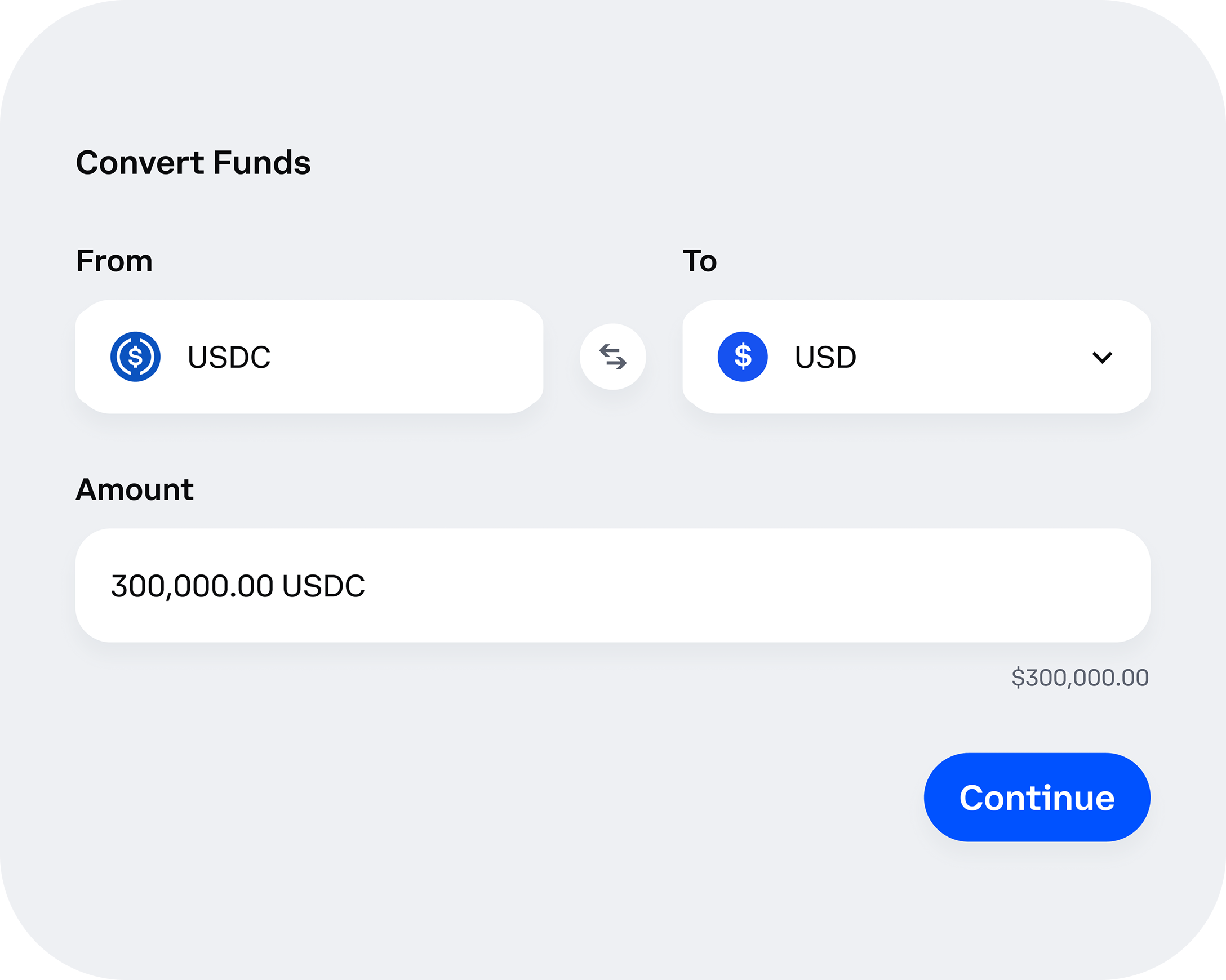This screenshot has width=1226, height=980.
Task: Click the Convert Funds heading
Action: [193, 163]
